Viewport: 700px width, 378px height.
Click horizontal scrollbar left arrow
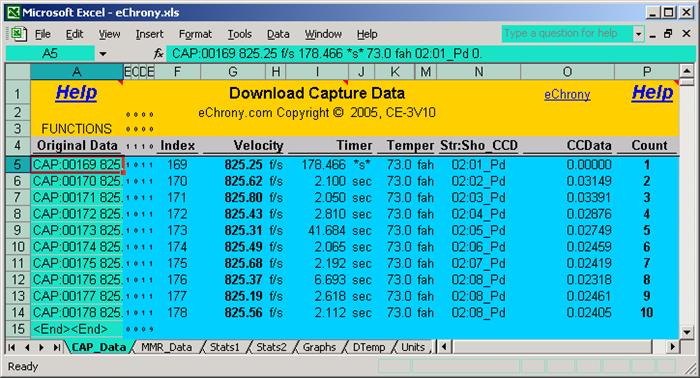(443, 347)
